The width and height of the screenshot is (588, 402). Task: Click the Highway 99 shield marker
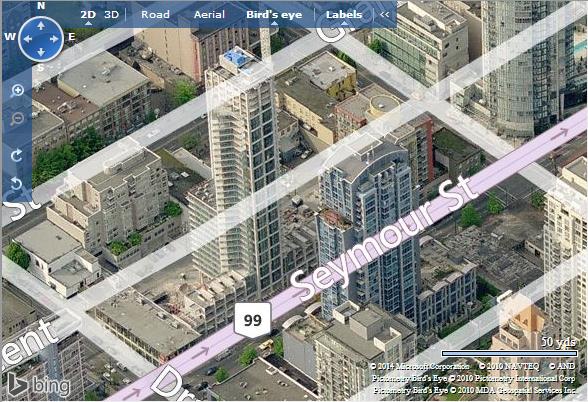point(253,320)
